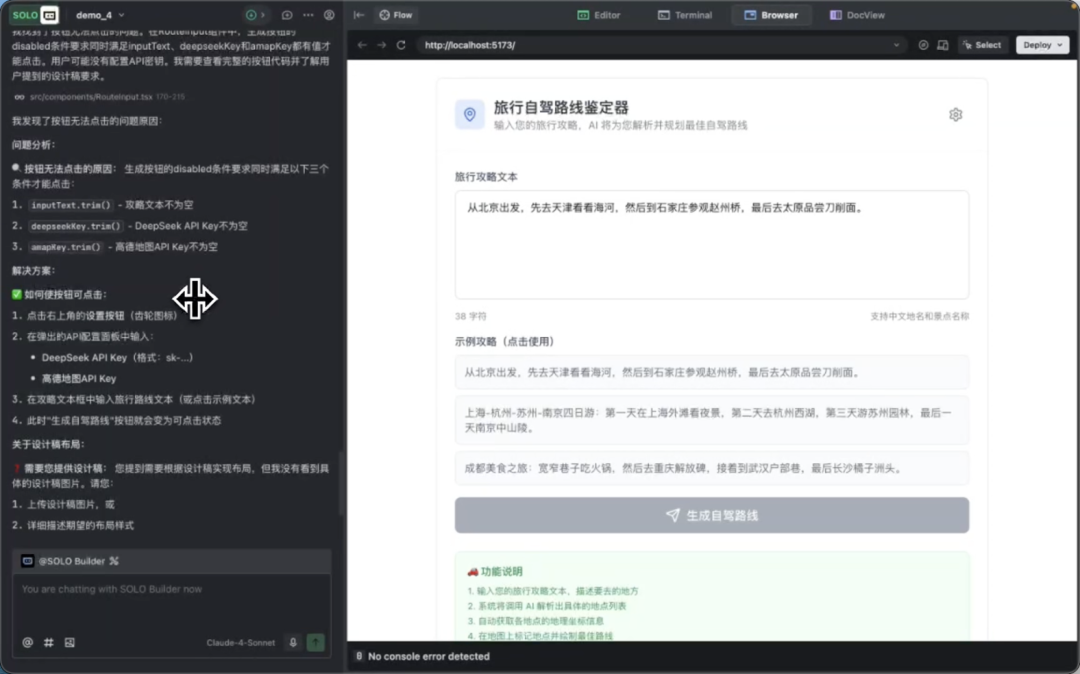Screen dimensions: 1080x674
Task: Send the chat message with the arrow button
Action: [315, 642]
